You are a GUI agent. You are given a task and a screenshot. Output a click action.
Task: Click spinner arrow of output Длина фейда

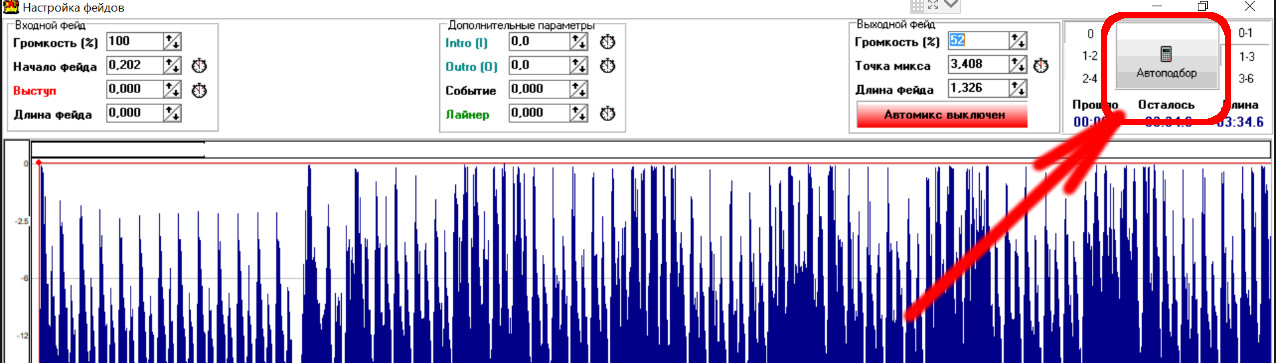(x=1019, y=89)
